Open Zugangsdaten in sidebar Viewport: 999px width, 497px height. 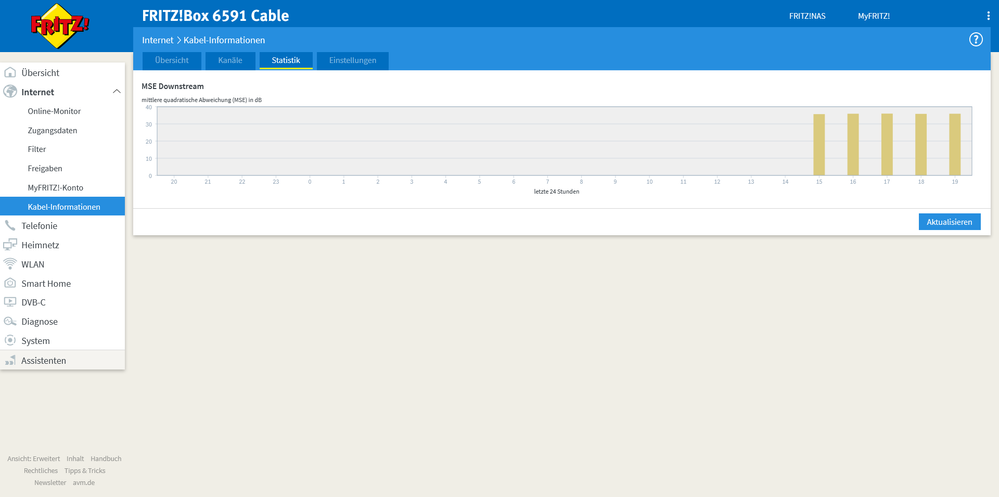(x=52, y=130)
